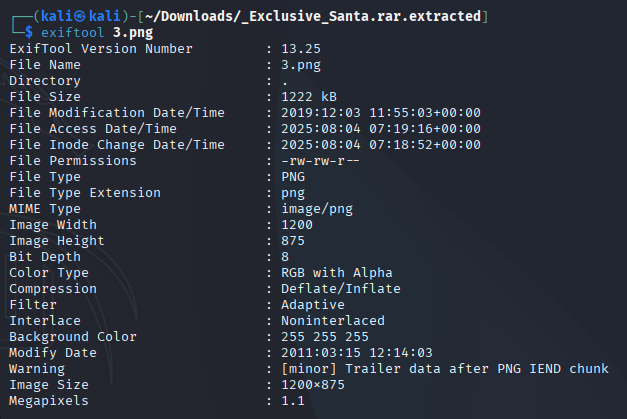Click the Kali skull icon in prompt

pos(80,16)
